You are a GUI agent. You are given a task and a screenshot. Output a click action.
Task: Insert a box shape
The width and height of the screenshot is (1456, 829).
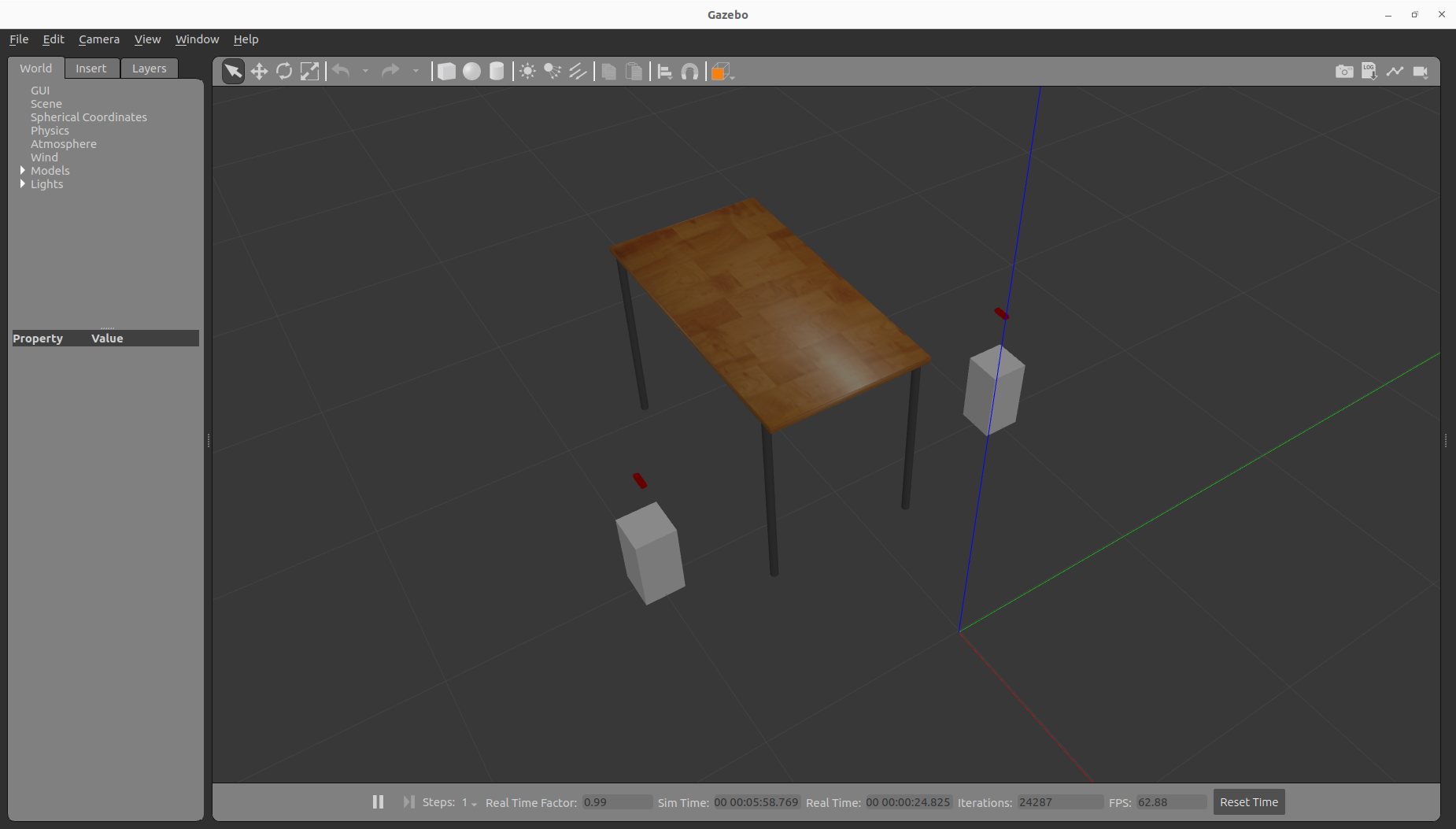[x=446, y=72]
